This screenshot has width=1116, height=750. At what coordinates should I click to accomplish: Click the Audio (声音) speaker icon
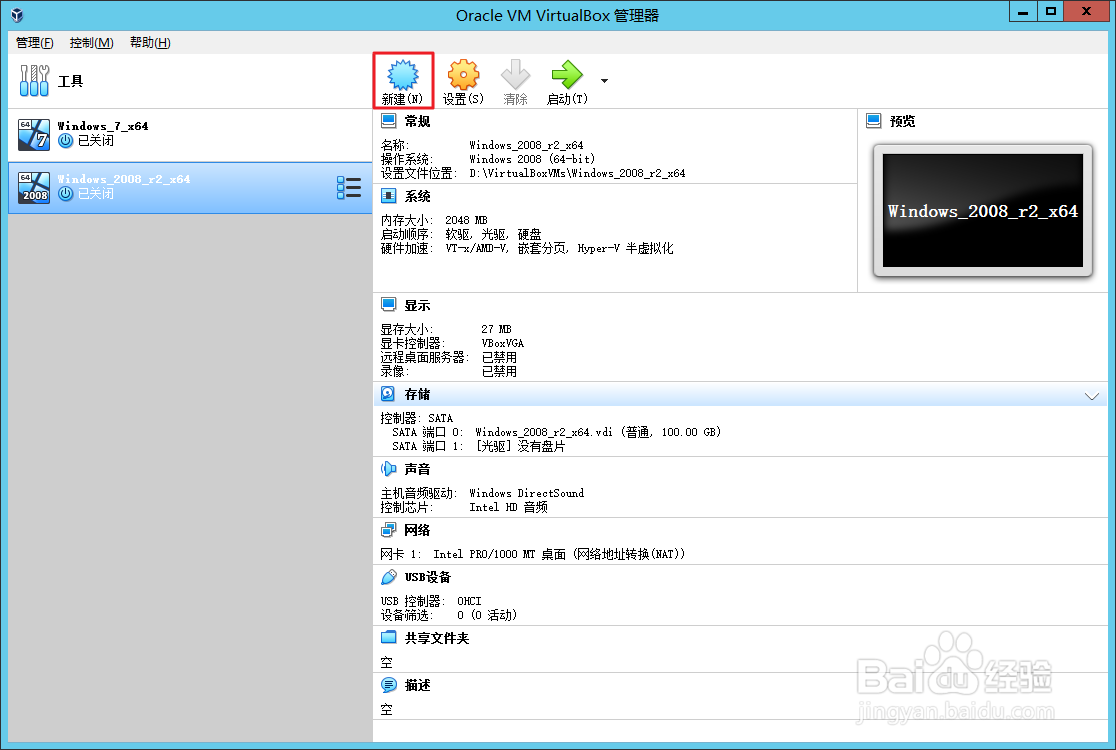click(389, 469)
